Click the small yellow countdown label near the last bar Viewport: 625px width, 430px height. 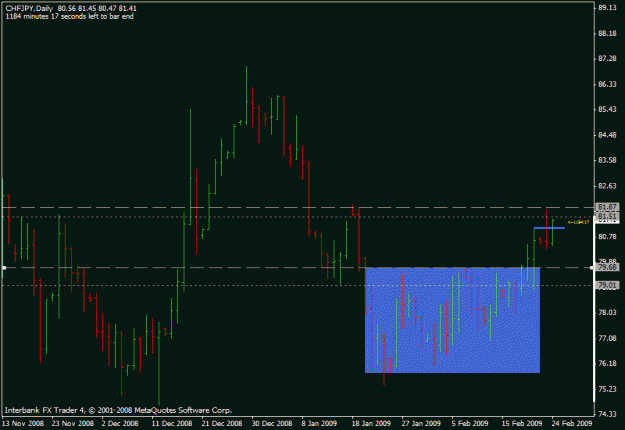click(x=578, y=222)
